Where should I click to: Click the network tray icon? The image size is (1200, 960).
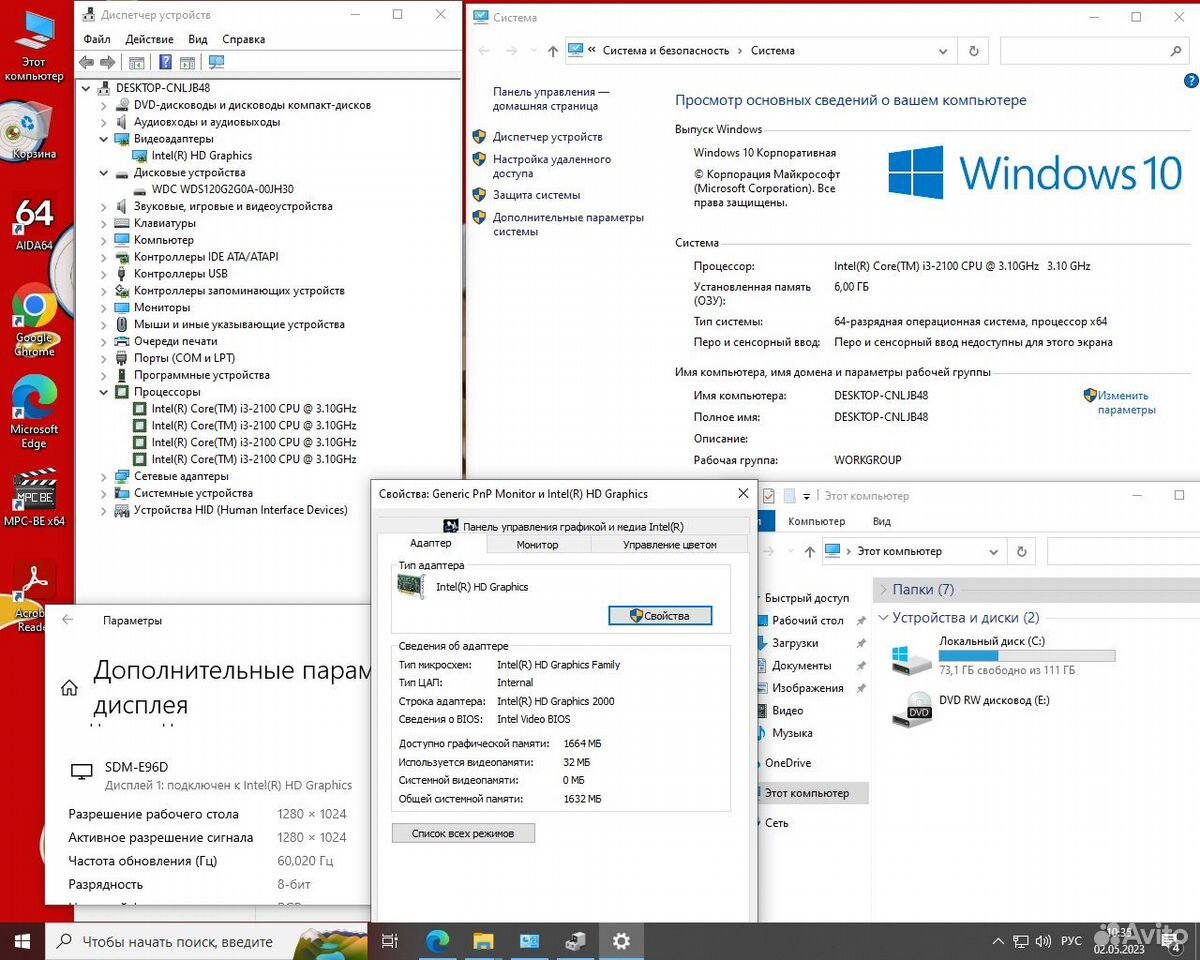click(1020, 941)
